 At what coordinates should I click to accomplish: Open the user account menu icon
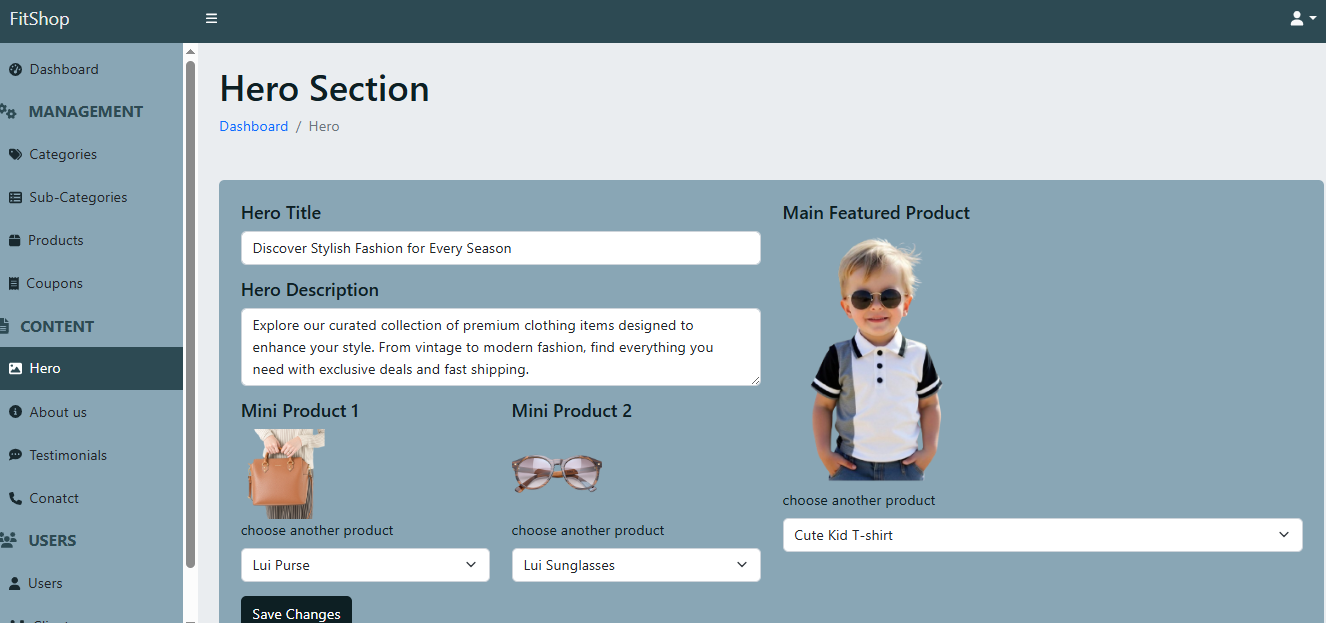click(1302, 19)
